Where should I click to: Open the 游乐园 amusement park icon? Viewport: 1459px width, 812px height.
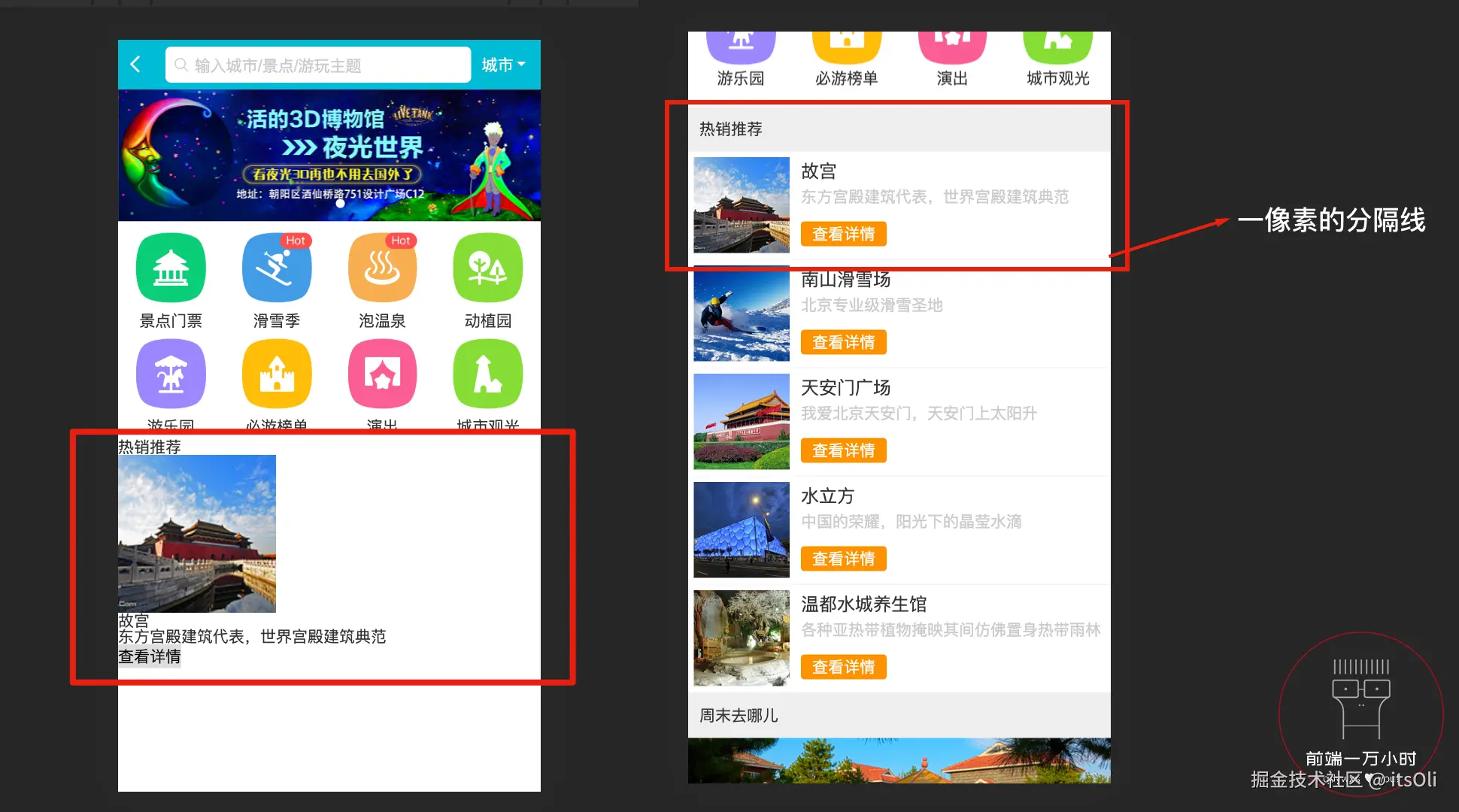pyautogui.click(x=170, y=374)
